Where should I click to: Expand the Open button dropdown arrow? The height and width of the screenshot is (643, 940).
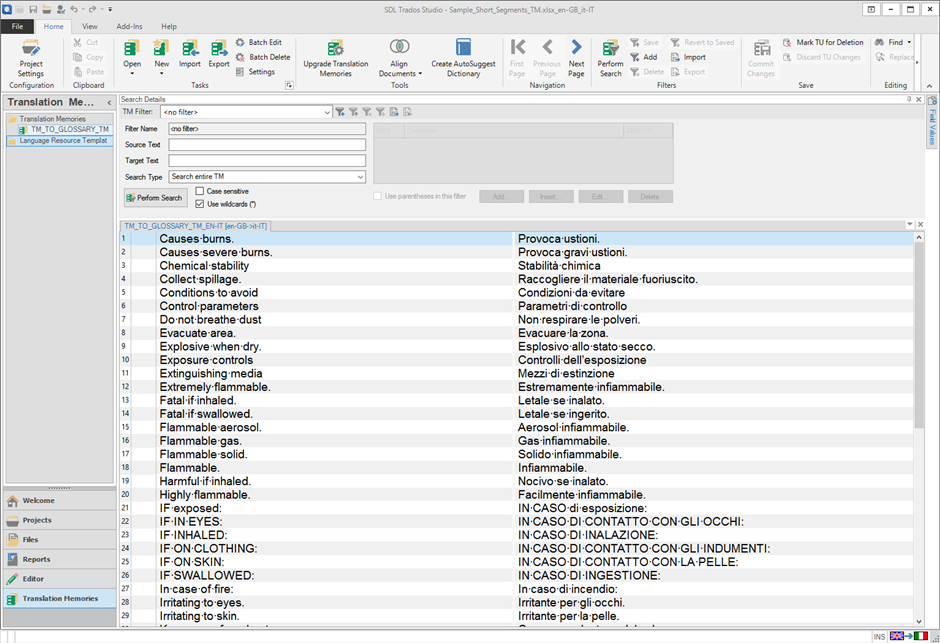coord(132,74)
